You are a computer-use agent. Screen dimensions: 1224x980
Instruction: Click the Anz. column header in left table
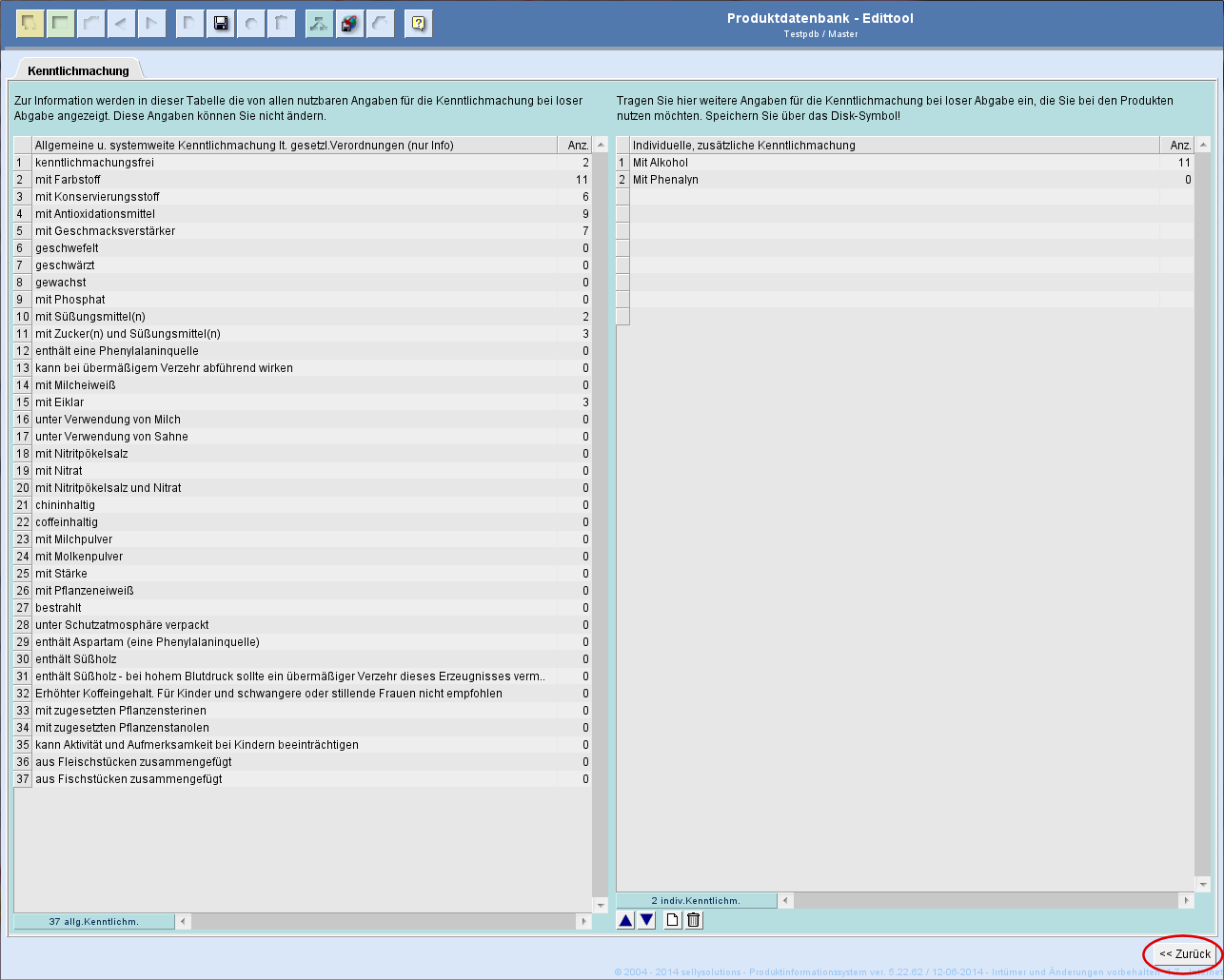[574, 146]
